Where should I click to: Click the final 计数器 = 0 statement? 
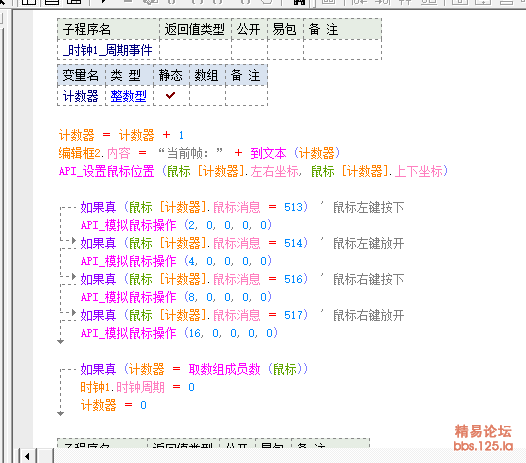114,405
